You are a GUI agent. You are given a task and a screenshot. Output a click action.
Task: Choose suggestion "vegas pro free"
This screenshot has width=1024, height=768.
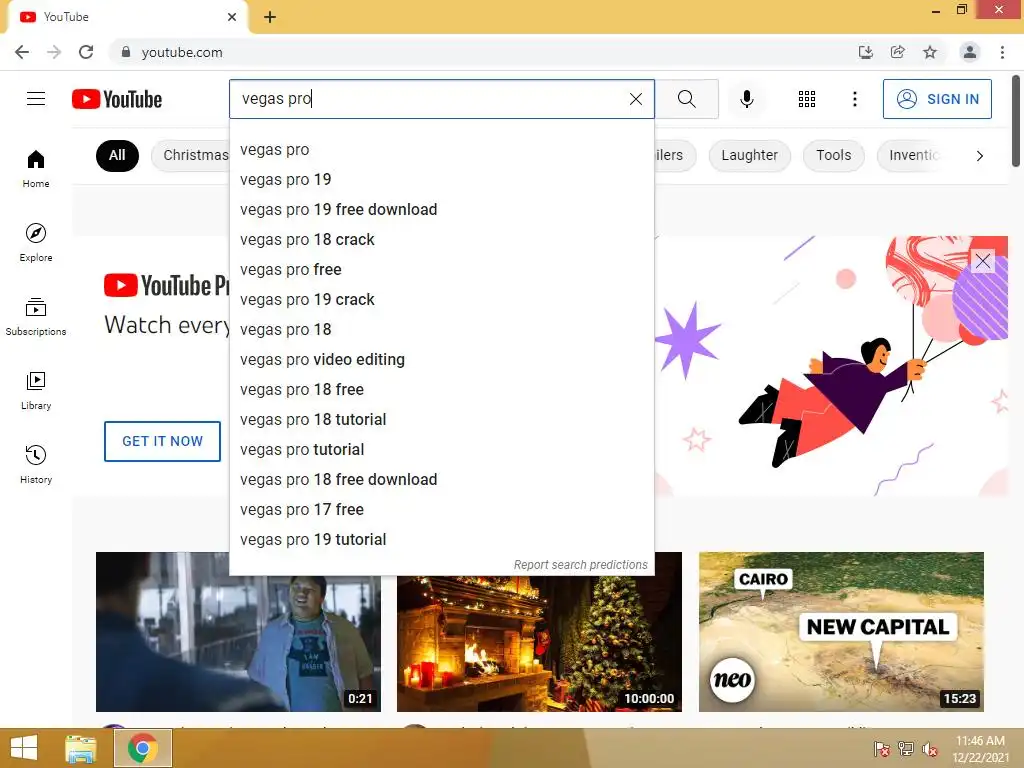[x=442, y=270]
